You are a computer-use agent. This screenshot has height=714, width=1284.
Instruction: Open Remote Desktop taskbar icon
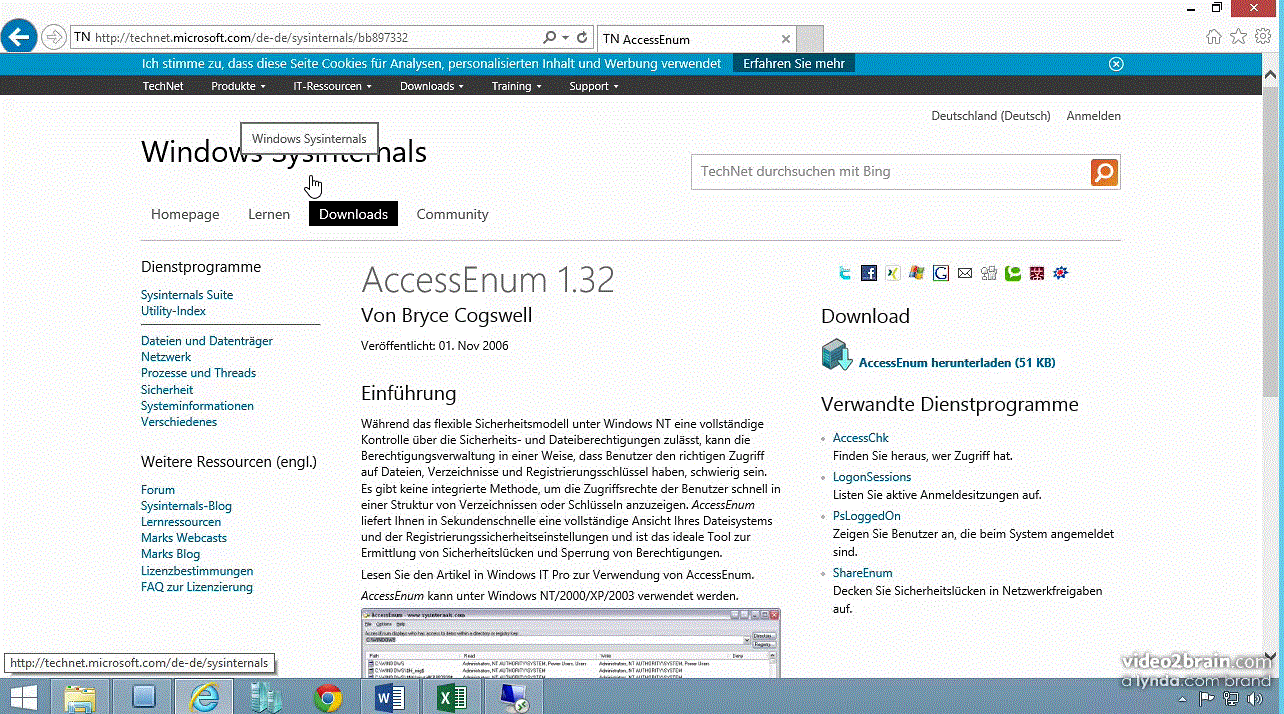click(x=516, y=696)
